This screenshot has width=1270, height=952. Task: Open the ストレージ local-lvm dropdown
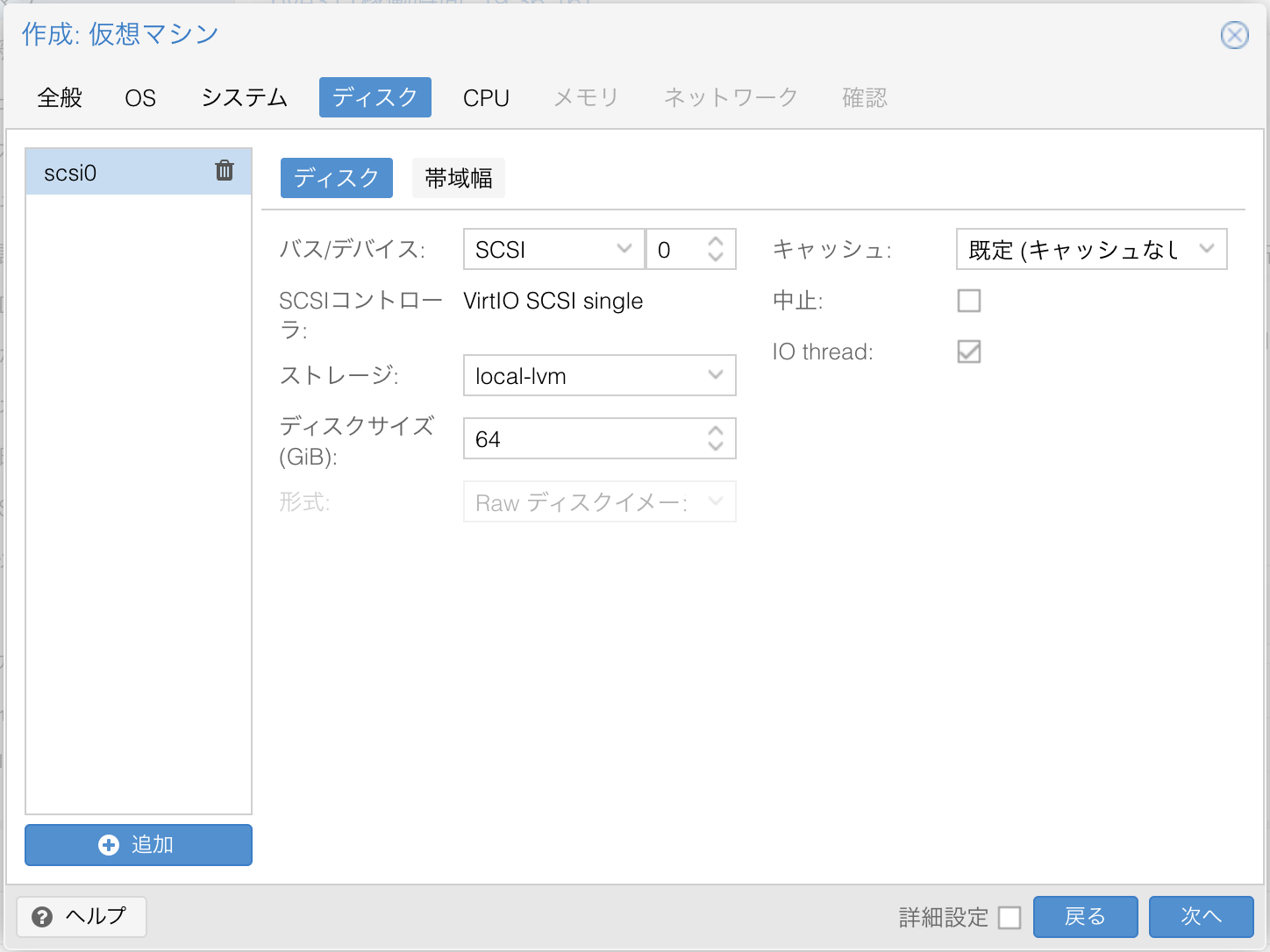point(716,375)
